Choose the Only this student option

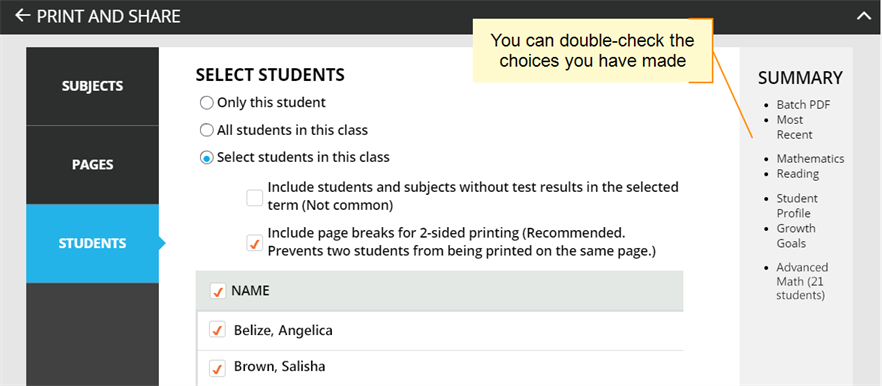click(x=207, y=103)
